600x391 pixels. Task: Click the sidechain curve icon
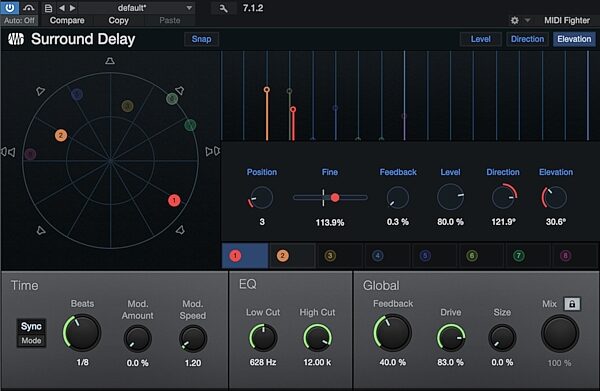click(x=29, y=8)
